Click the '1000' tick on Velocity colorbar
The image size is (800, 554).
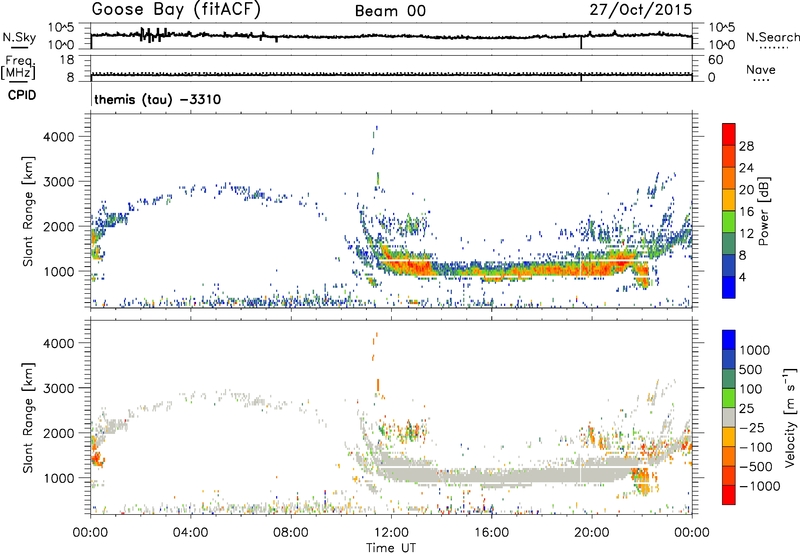click(754, 350)
